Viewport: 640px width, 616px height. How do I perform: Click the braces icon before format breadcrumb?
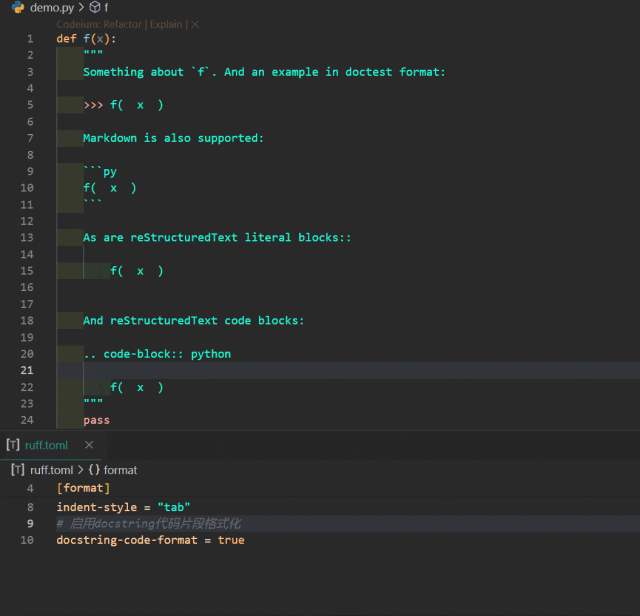click(x=94, y=470)
